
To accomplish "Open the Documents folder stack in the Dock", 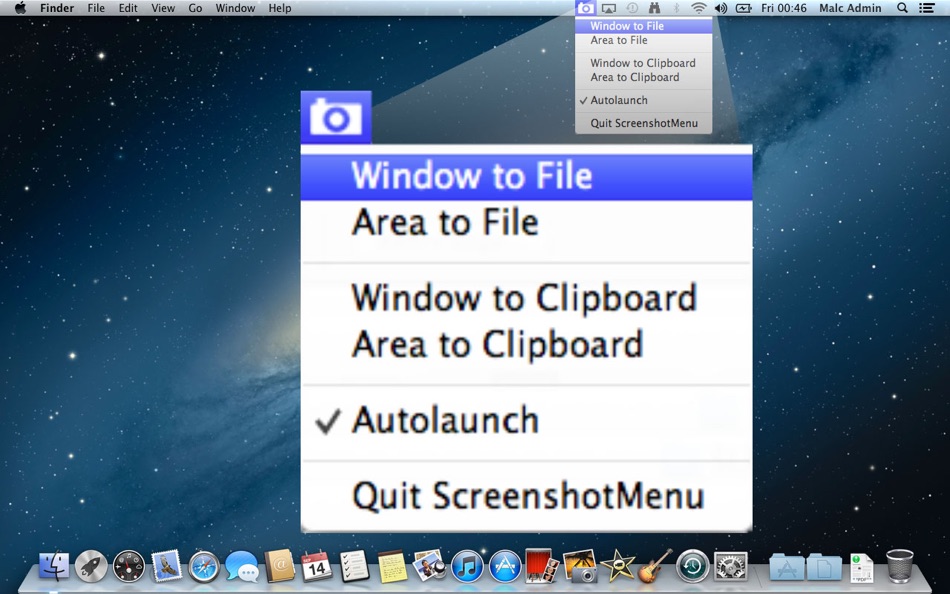I will [825, 567].
